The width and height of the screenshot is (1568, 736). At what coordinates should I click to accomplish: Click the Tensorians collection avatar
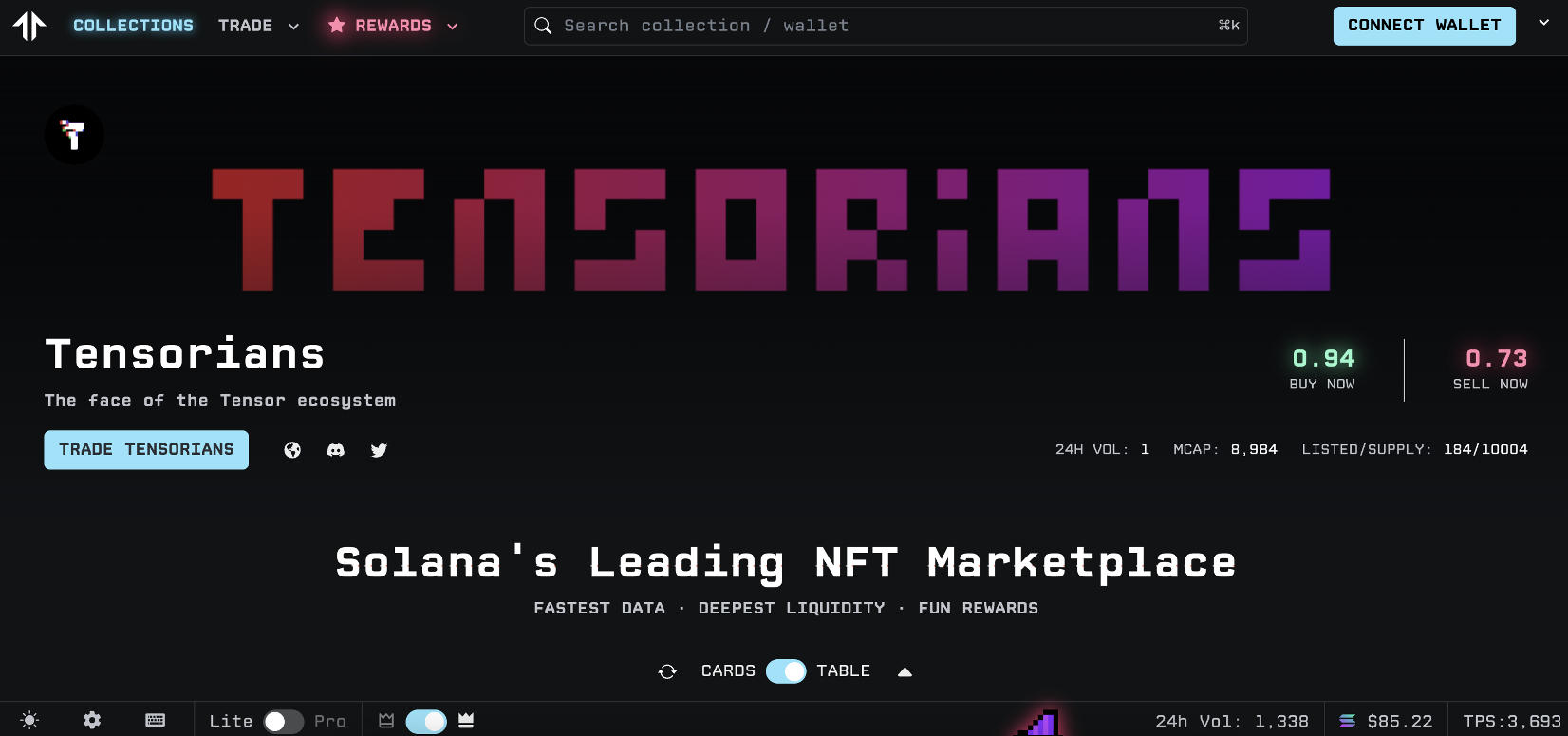click(74, 135)
